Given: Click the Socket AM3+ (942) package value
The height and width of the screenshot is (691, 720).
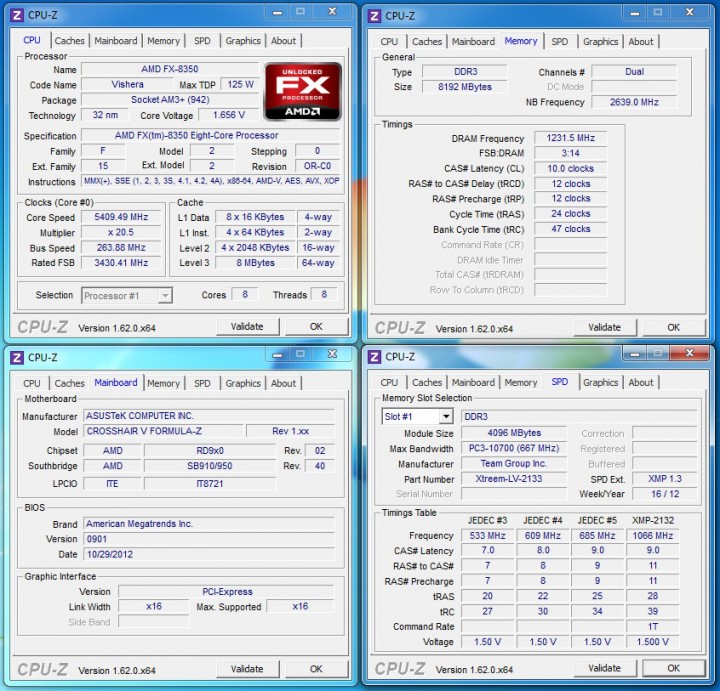Looking at the screenshot, I should [170, 100].
